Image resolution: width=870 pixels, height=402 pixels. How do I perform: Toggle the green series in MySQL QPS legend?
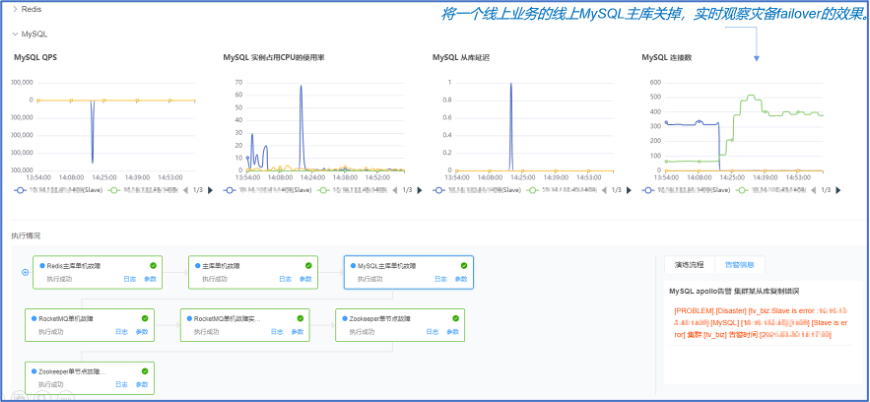[x=143, y=190]
